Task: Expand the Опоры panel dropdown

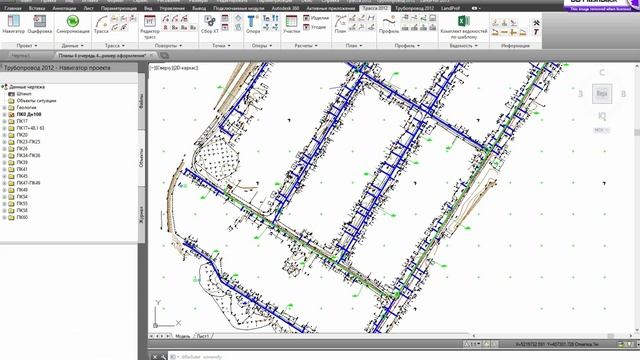Action: click(262, 46)
